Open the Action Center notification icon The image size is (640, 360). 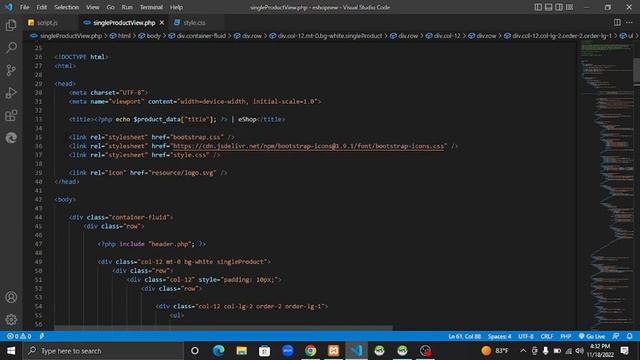click(624, 351)
